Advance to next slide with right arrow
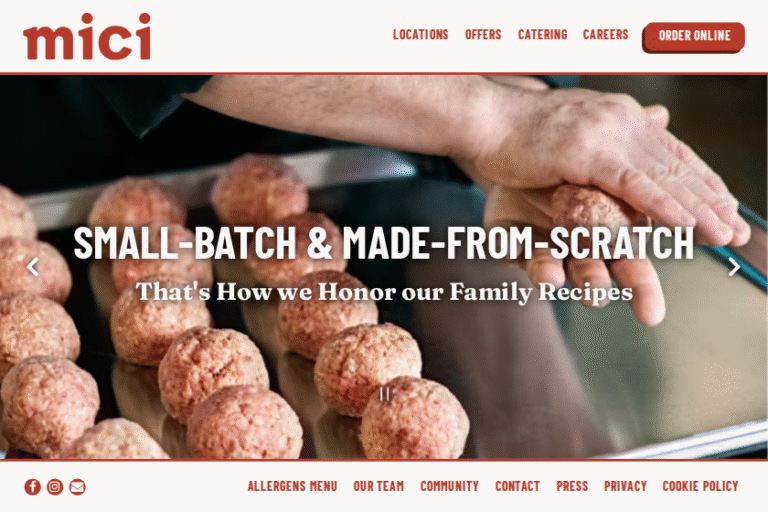The image size is (768, 512). click(734, 267)
